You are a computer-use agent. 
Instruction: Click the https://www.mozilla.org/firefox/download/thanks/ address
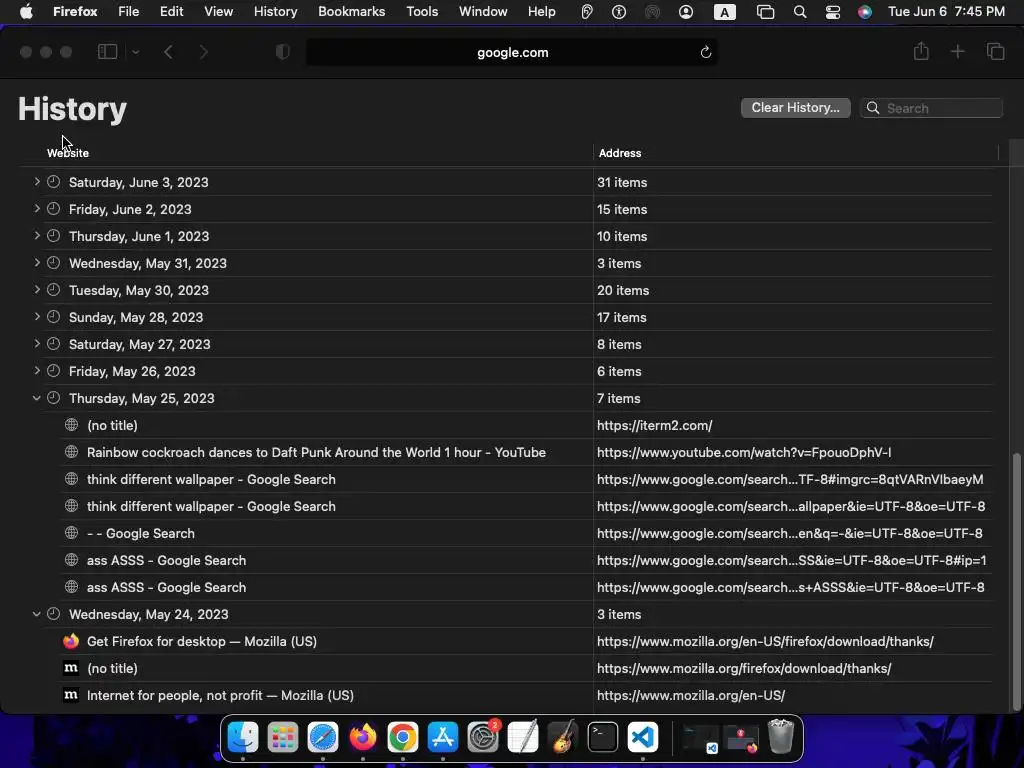pos(744,668)
